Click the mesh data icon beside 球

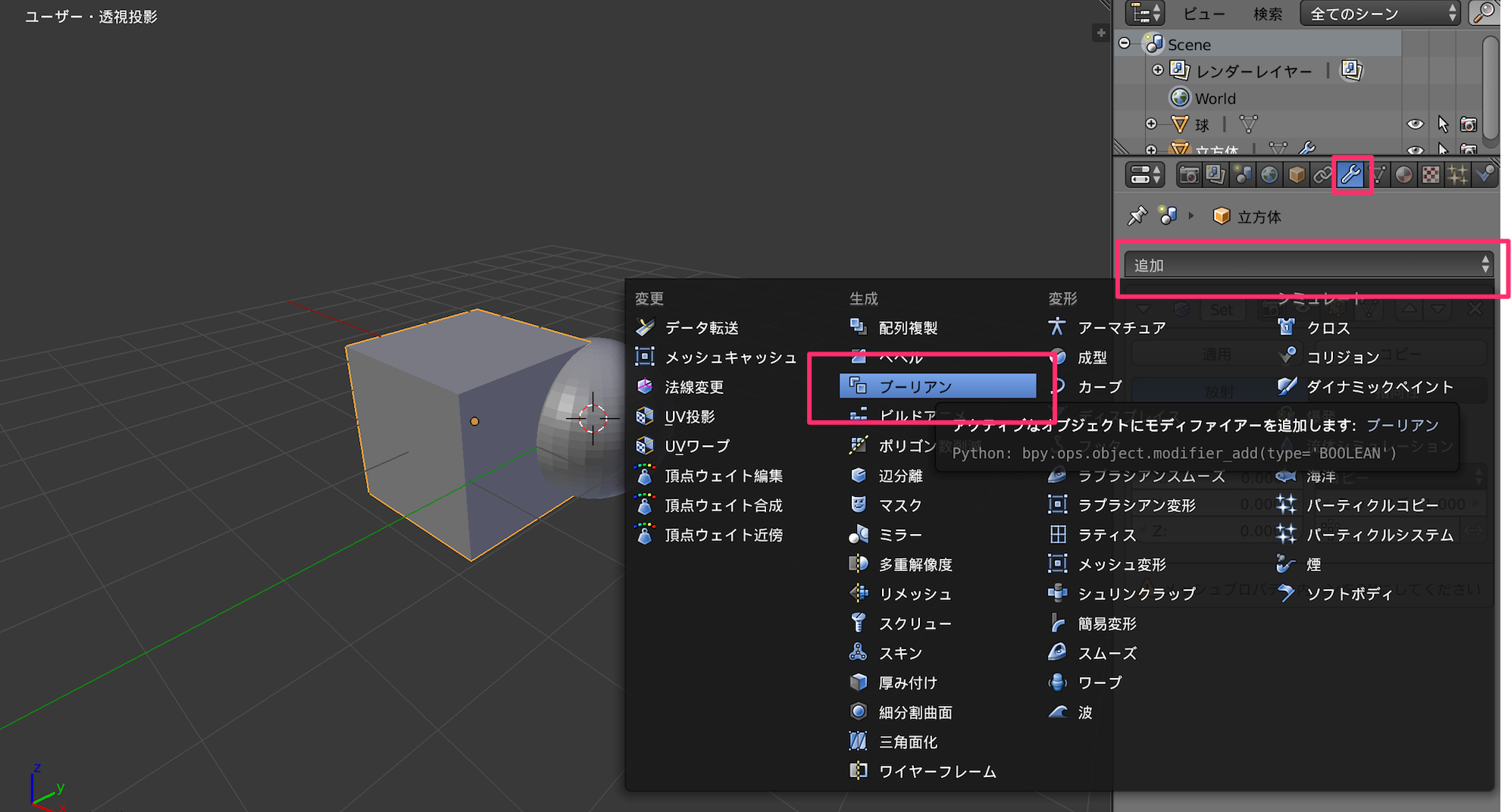tap(1248, 124)
